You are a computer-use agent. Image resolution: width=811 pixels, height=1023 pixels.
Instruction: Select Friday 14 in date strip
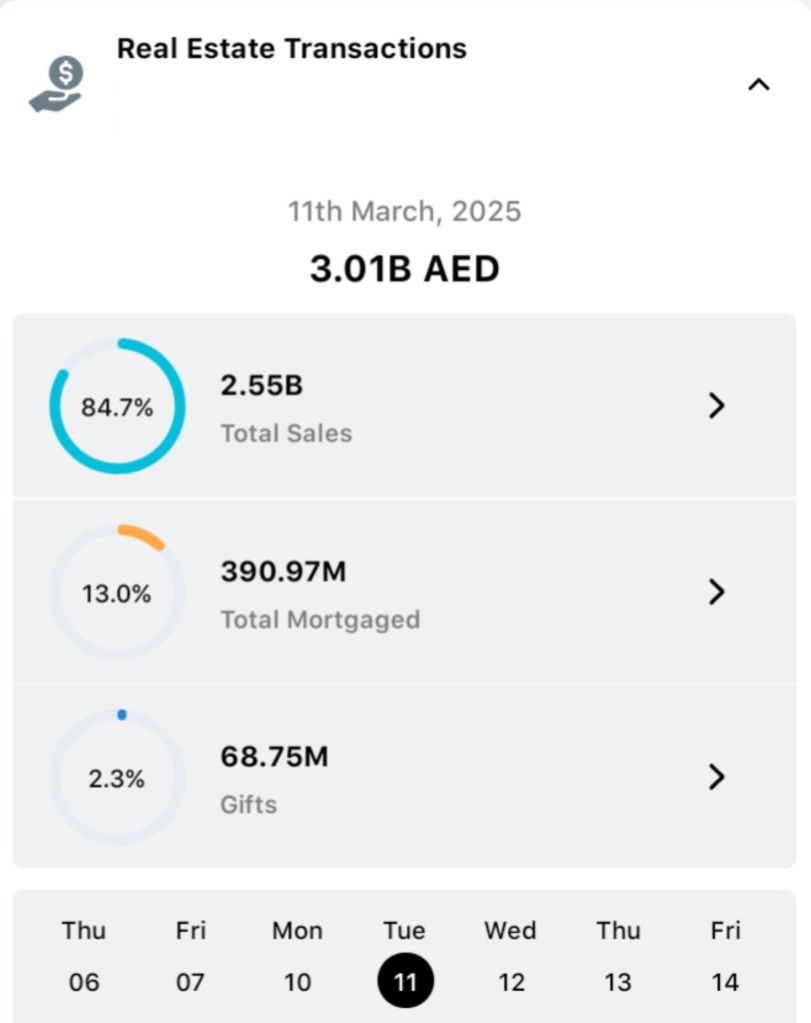pyautogui.click(x=725, y=957)
